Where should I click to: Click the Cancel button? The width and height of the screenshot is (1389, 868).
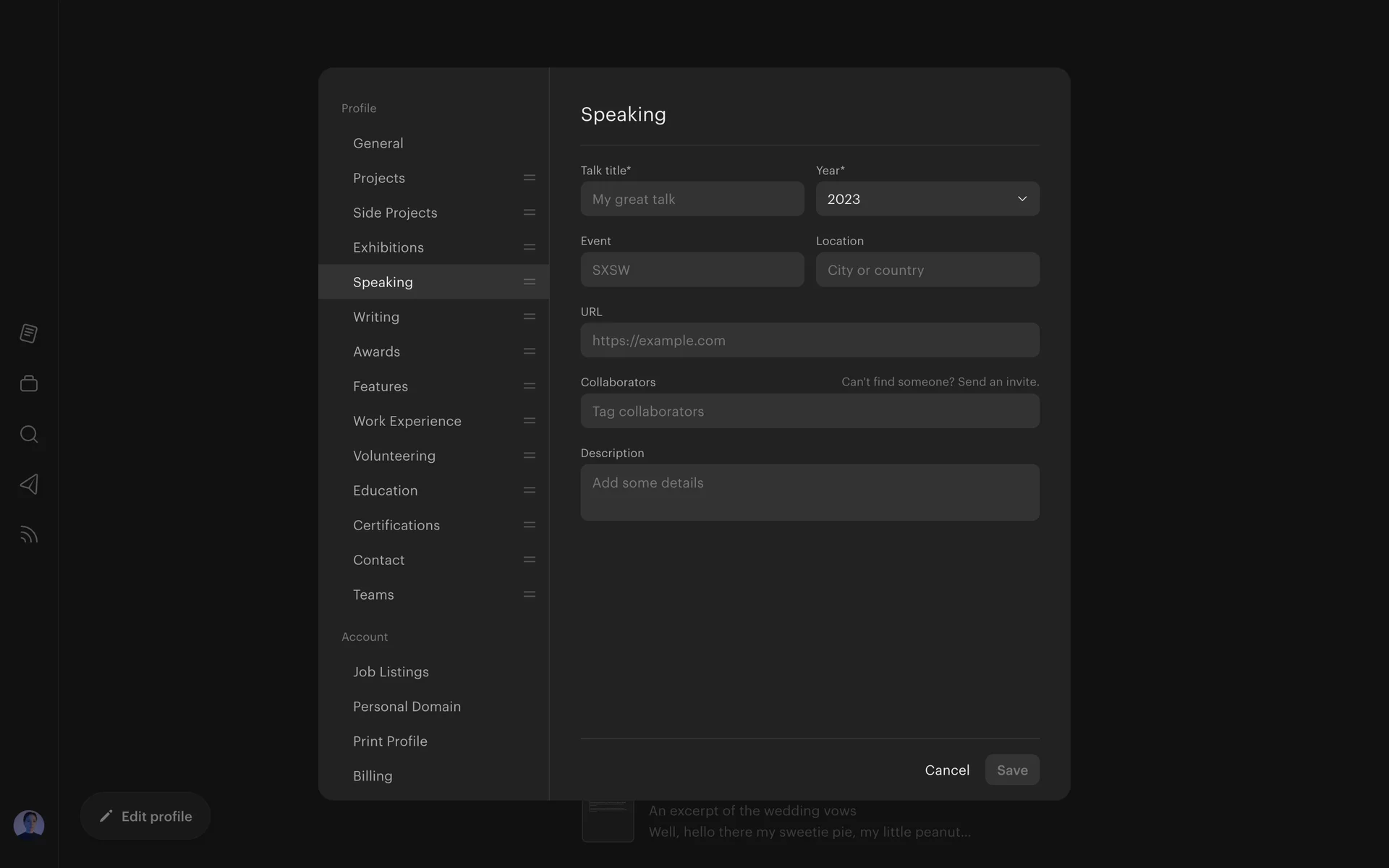click(x=947, y=770)
